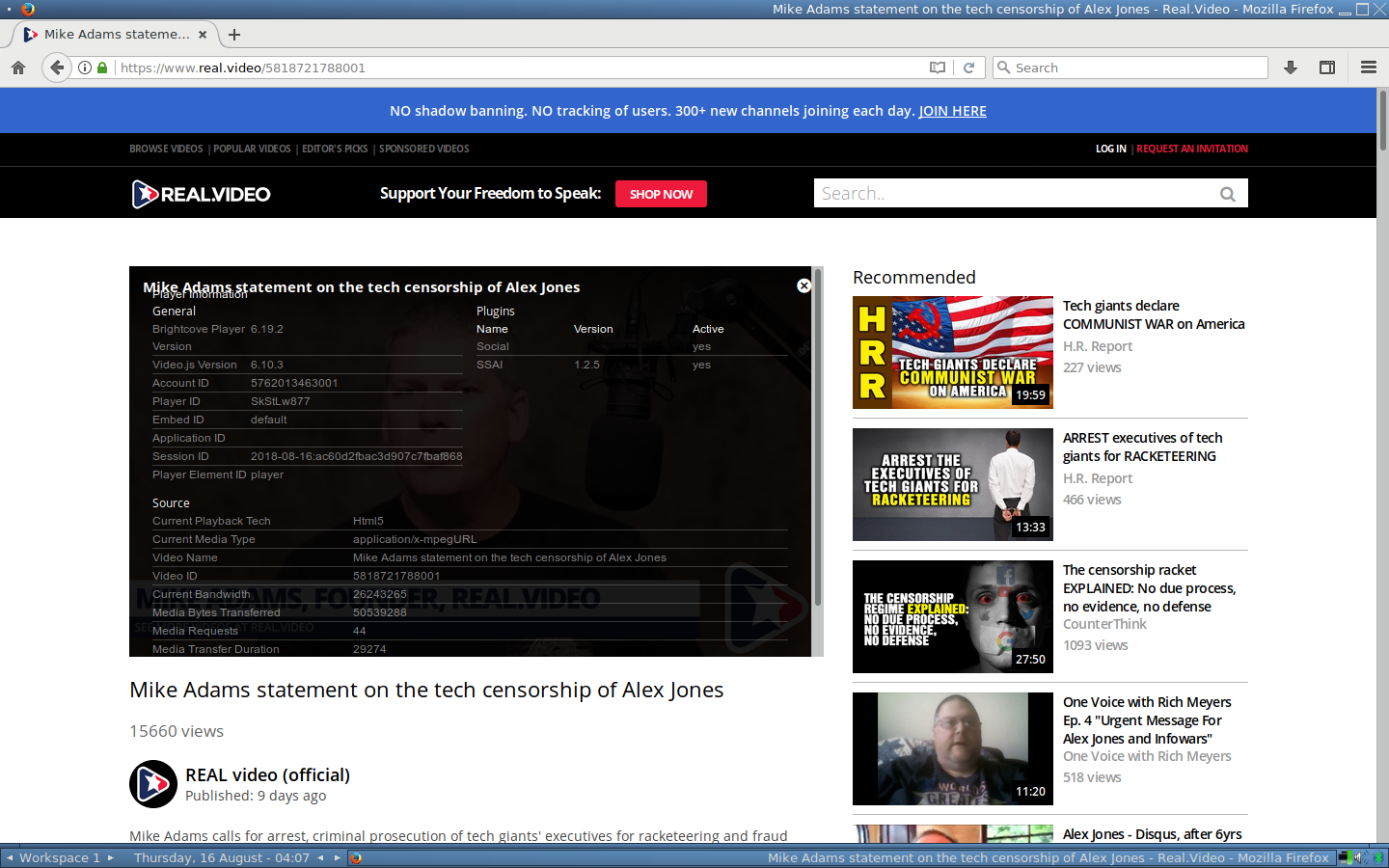The width and height of the screenshot is (1389, 868).
Task: Click Video ID value 5818721788001
Action: (x=396, y=576)
